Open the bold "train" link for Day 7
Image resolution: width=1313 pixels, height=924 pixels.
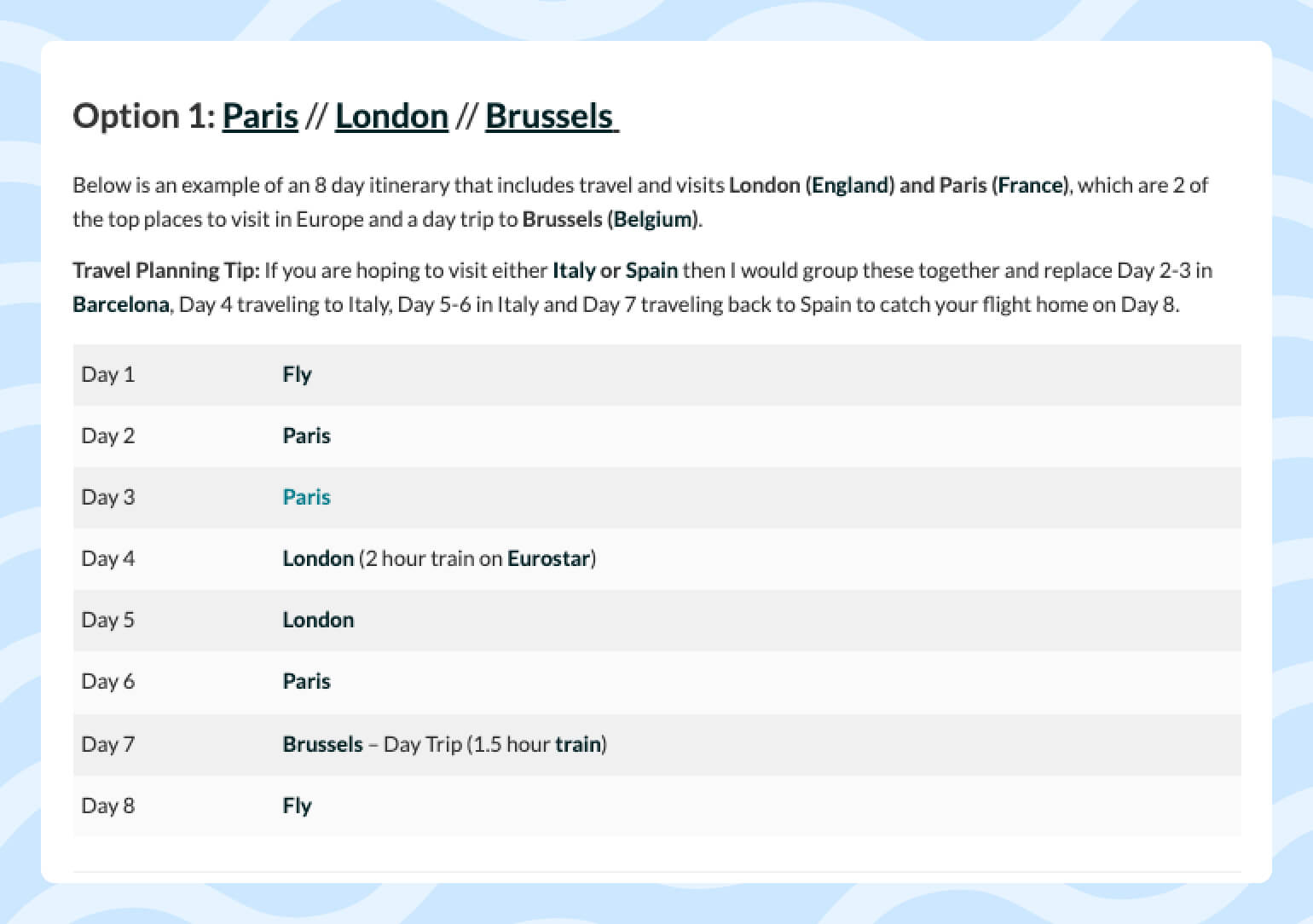click(578, 744)
